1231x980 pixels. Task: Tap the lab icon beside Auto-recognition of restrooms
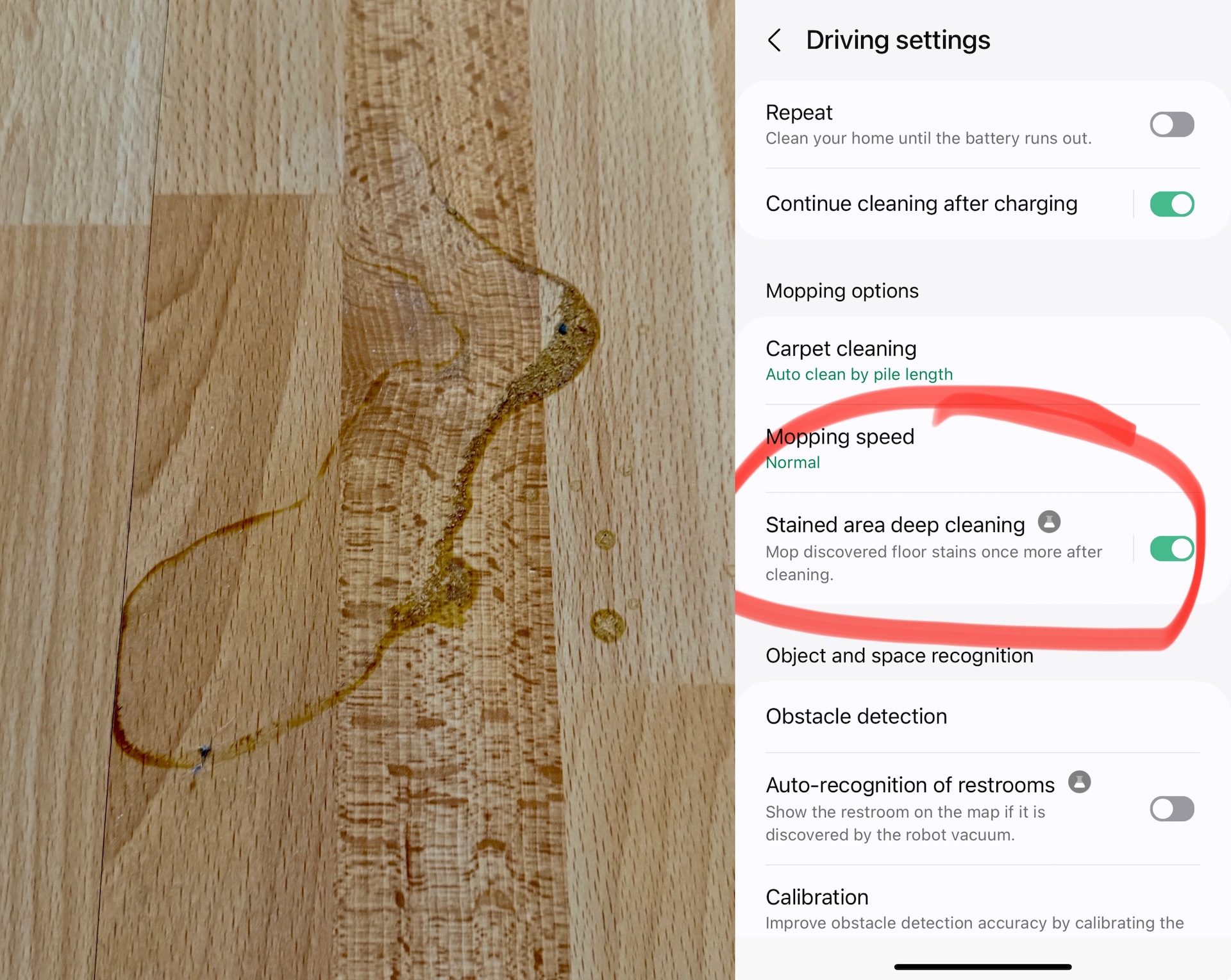pos(1079,782)
